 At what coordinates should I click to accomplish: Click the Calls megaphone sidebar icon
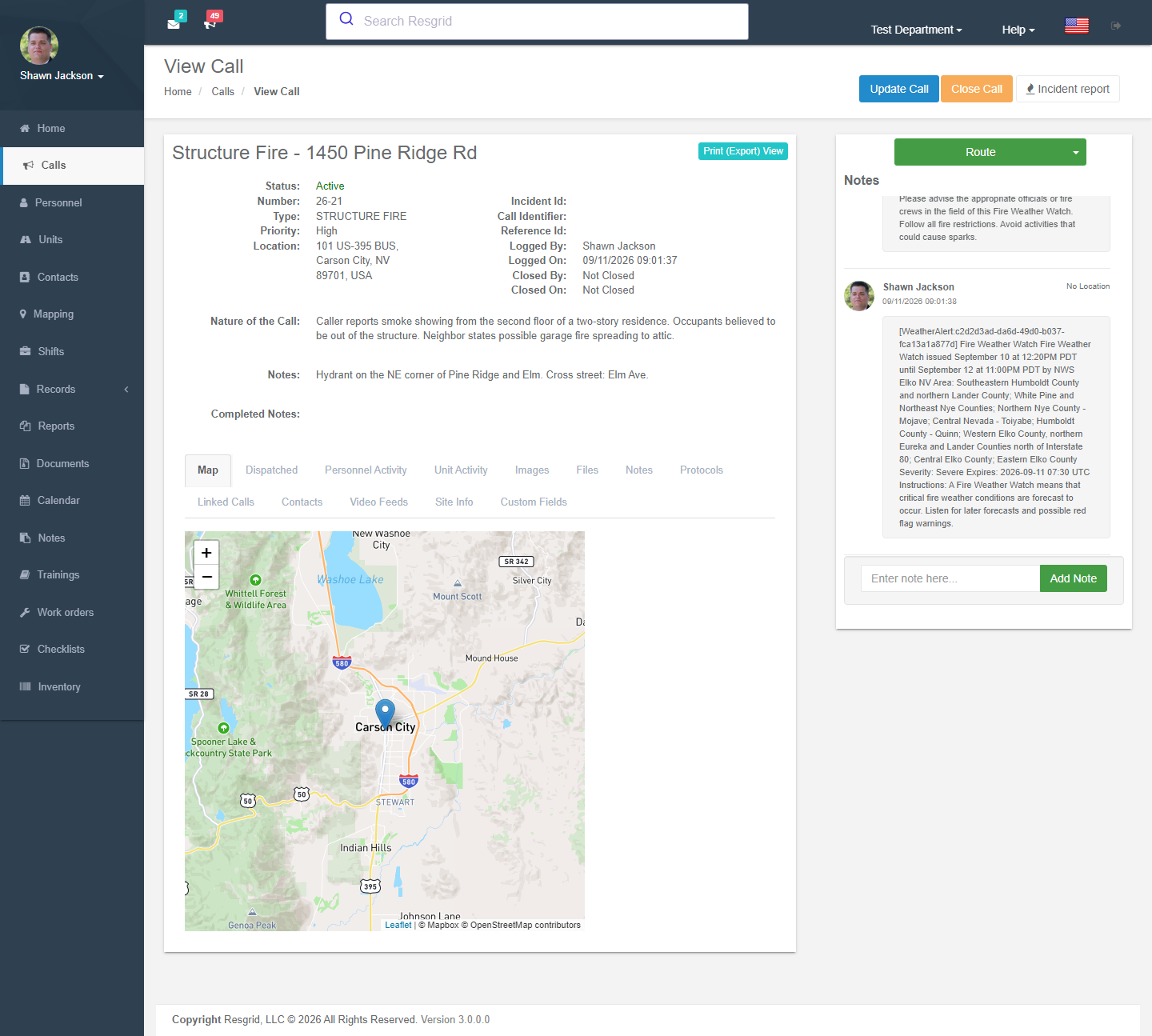28,166
